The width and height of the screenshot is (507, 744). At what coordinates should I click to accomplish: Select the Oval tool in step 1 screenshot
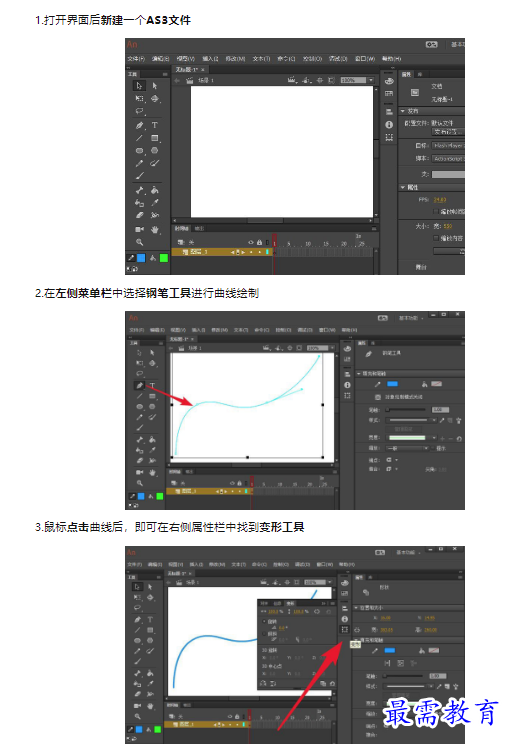[x=139, y=150]
